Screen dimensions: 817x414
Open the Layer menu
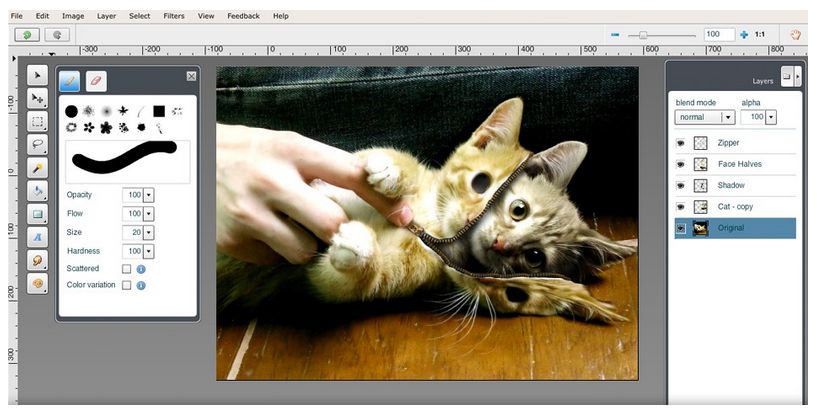coord(106,16)
